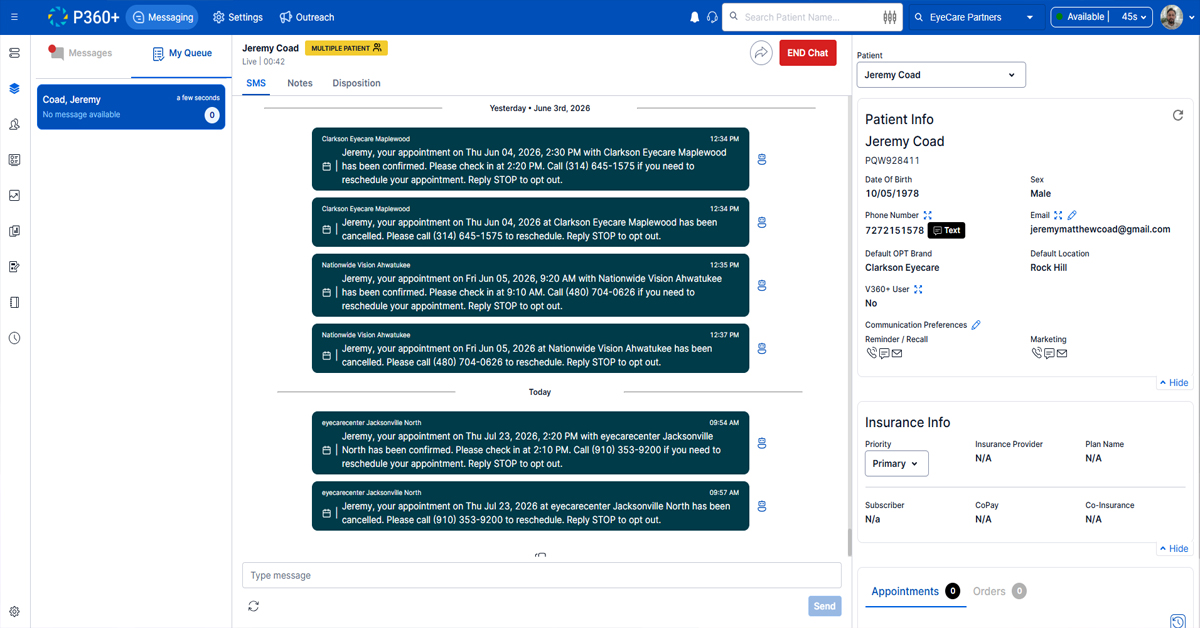Open the Messaging menu
The width and height of the screenshot is (1200, 628).
[x=162, y=17]
